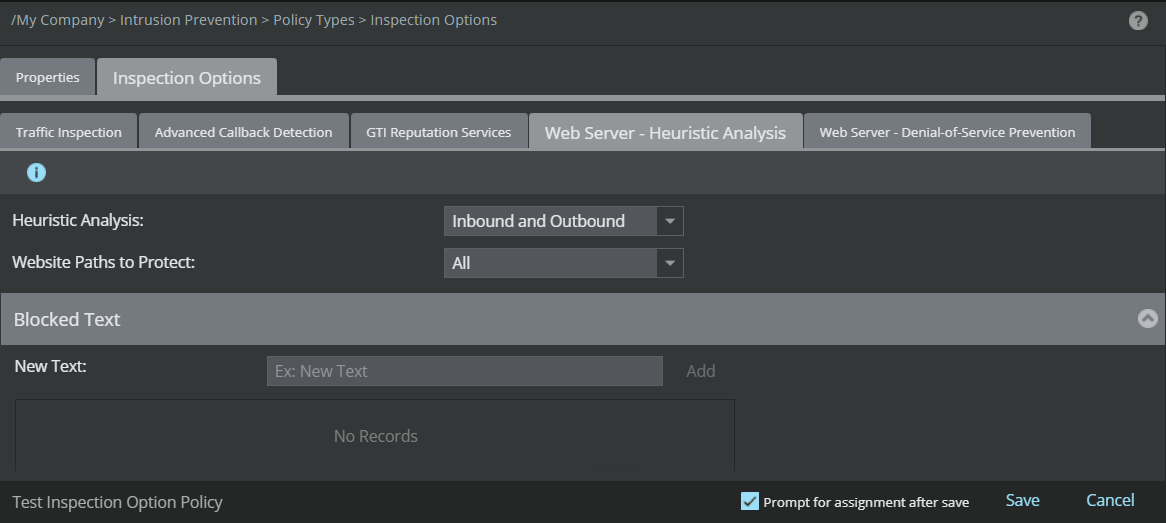Image resolution: width=1166 pixels, height=523 pixels.
Task: Open the Heuristic Analysis dropdown
Action: pos(564,221)
